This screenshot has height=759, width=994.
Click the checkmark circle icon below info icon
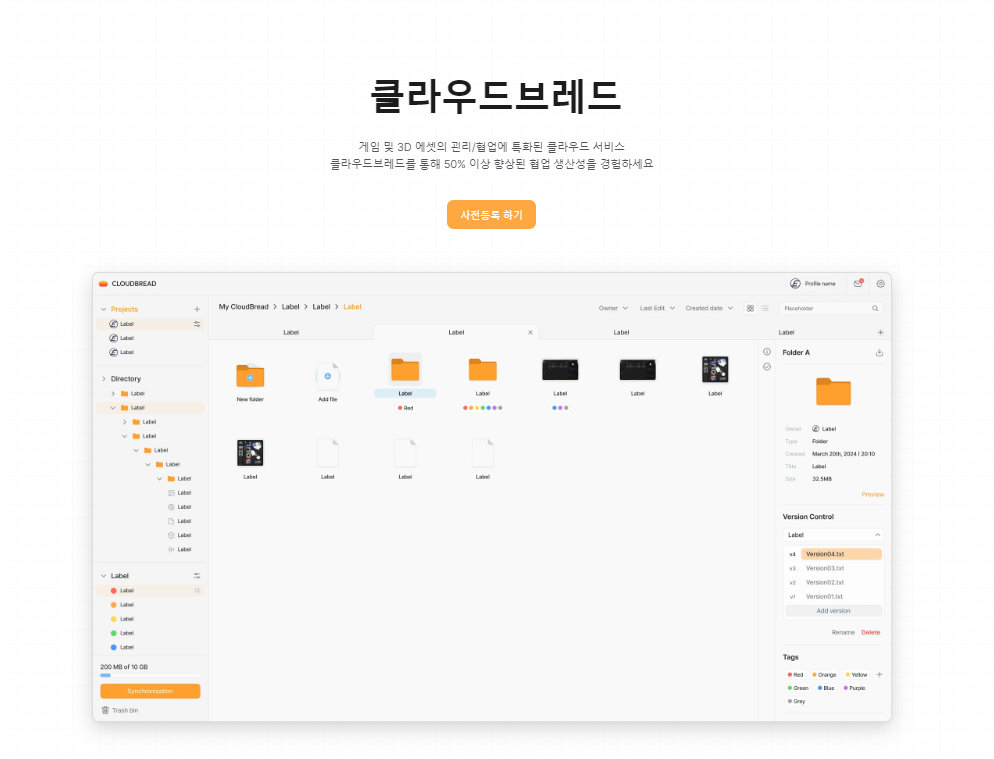point(767,367)
